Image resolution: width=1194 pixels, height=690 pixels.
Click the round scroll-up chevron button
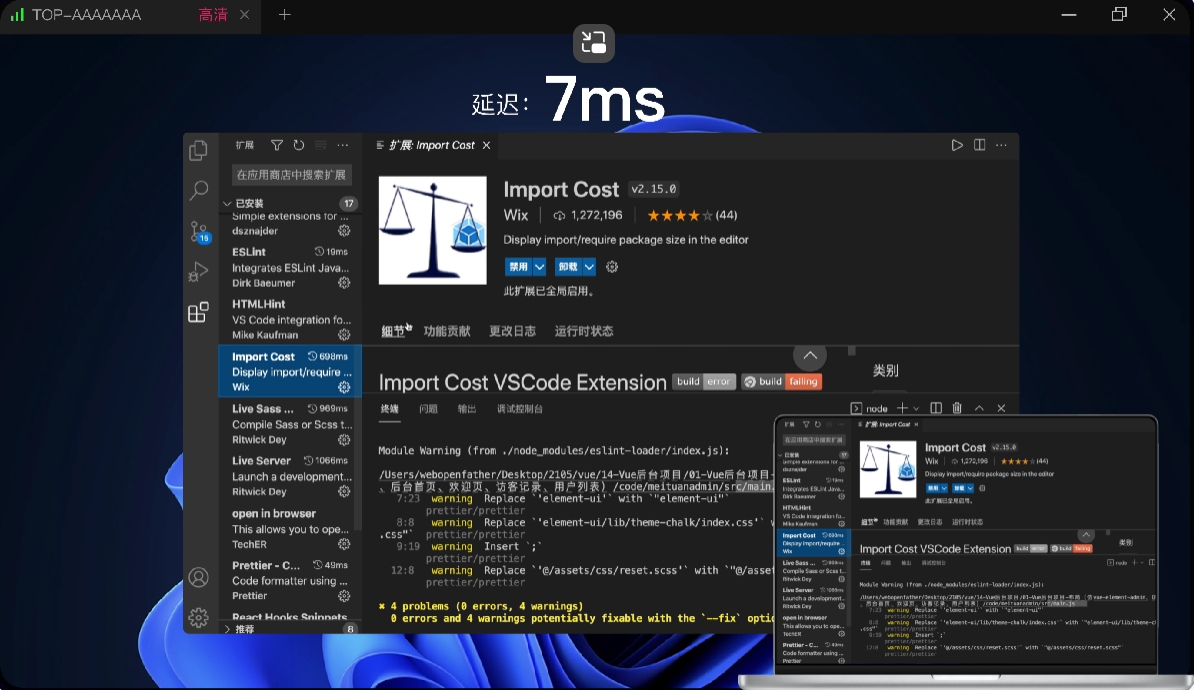tap(810, 355)
